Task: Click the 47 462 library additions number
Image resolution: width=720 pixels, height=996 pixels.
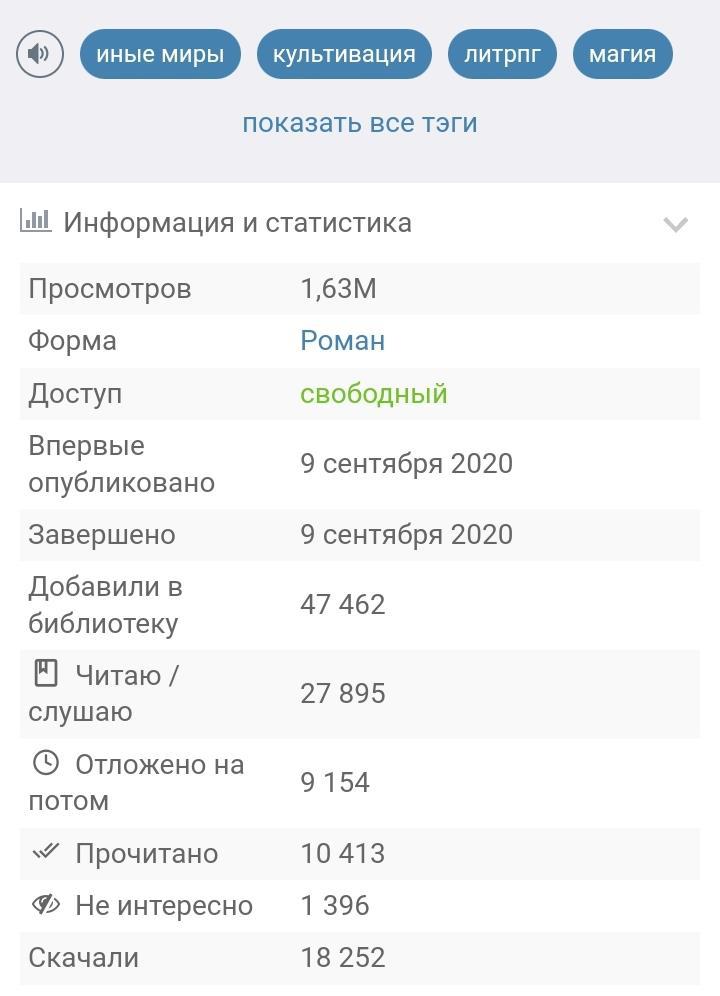Action: (x=343, y=604)
